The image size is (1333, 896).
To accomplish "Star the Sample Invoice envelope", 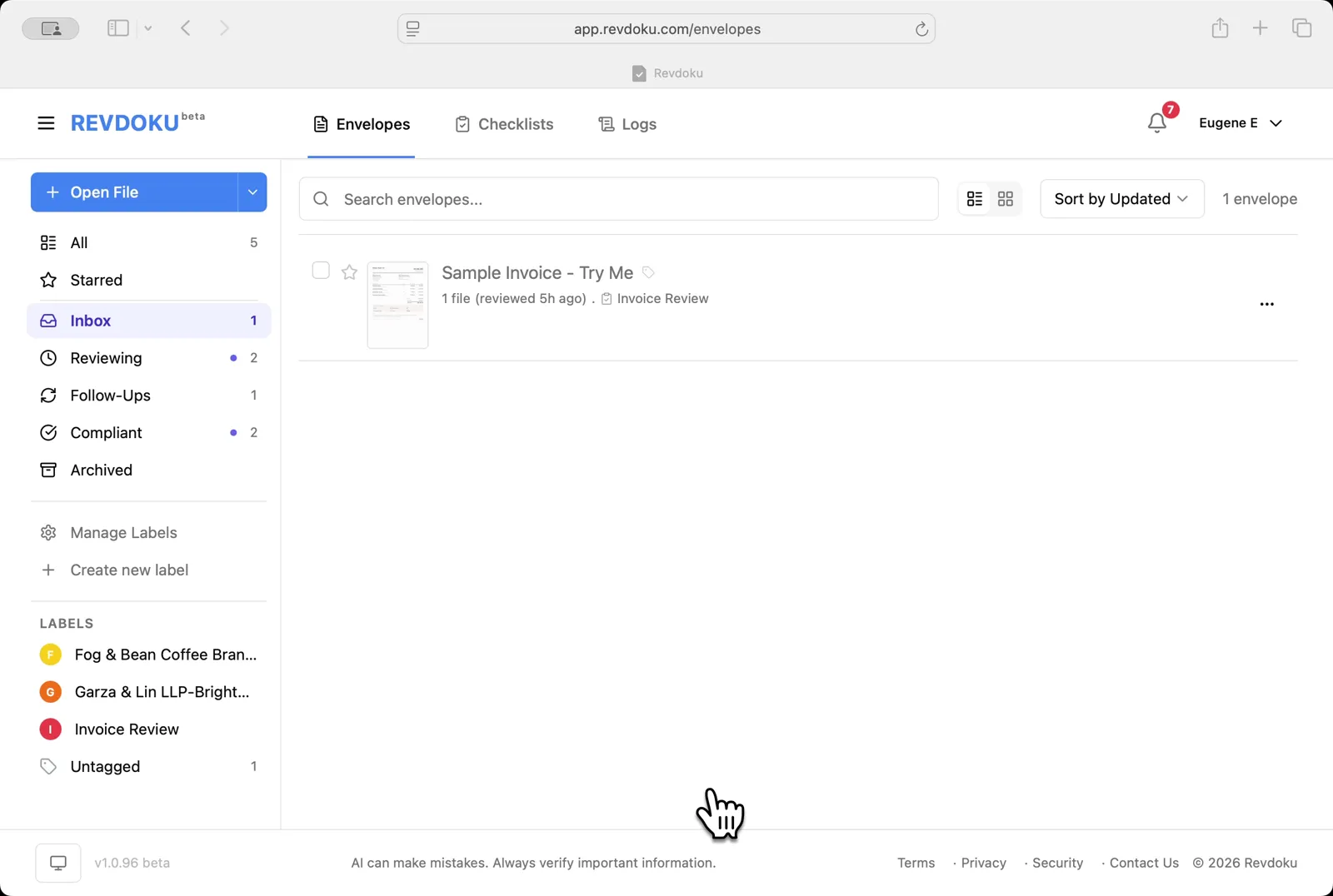I will click(349, 271).
